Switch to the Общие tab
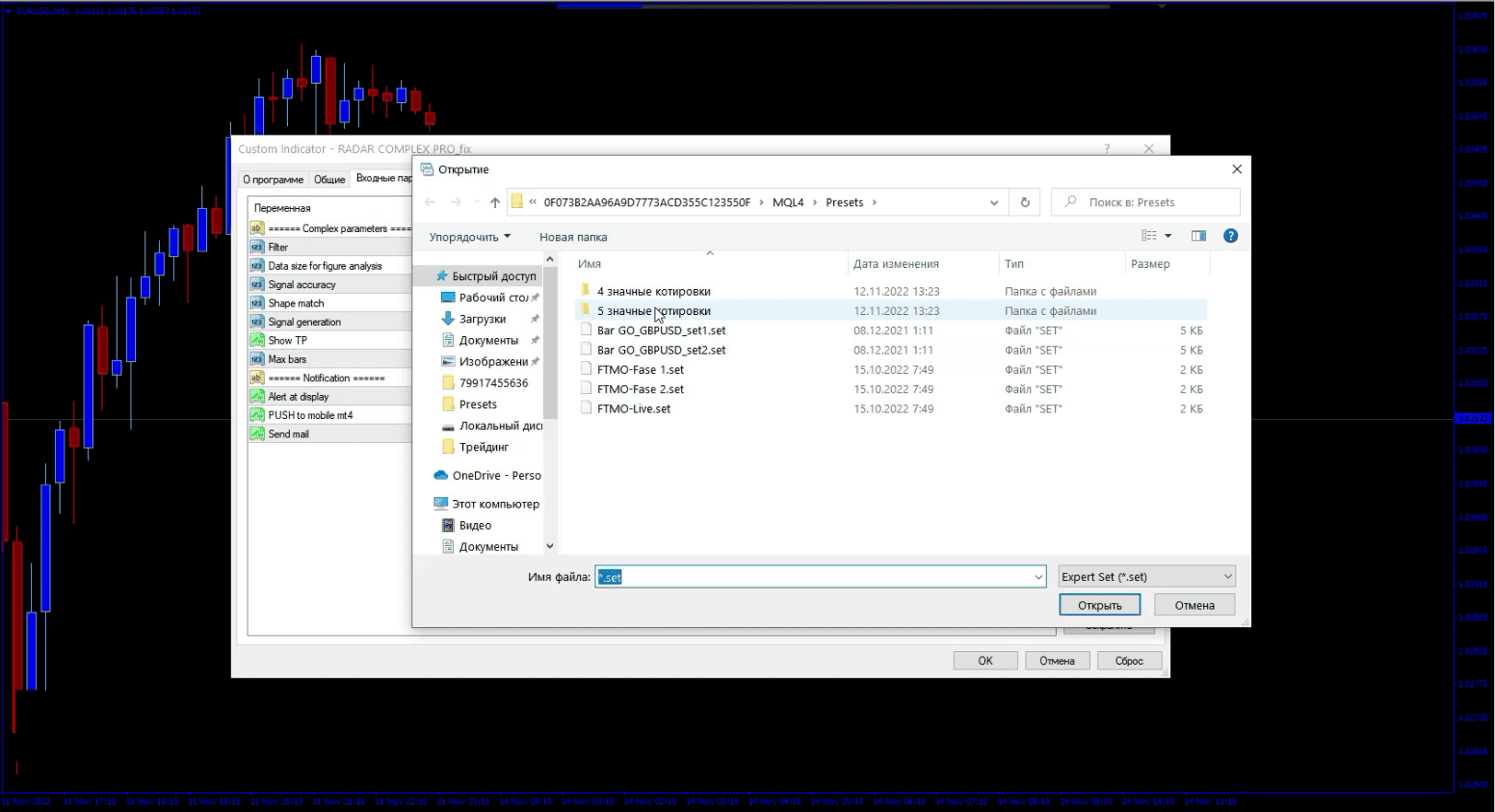1495x812 pixels. click(x=329, y=179)
